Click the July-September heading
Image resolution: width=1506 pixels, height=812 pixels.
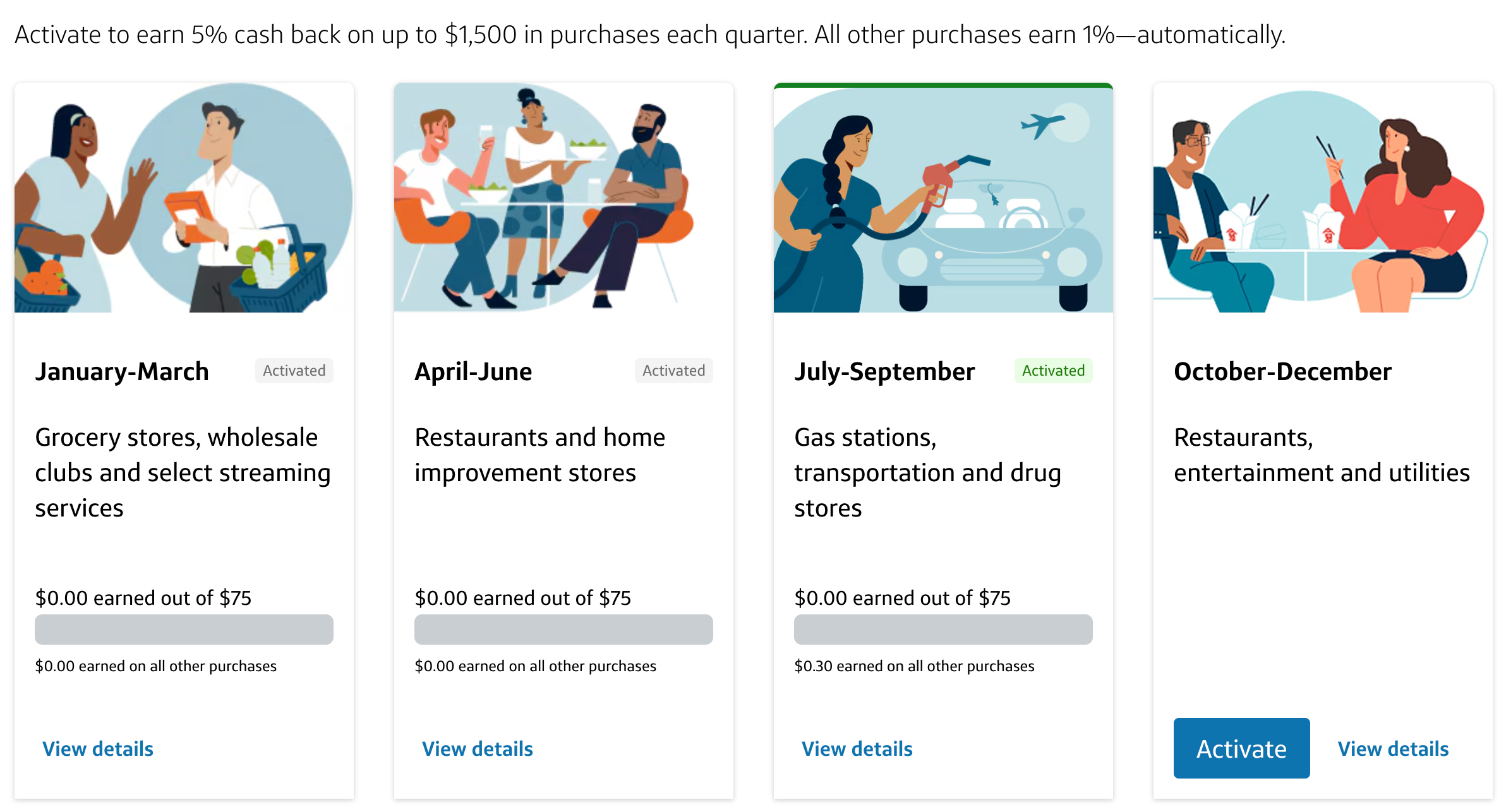884,372
